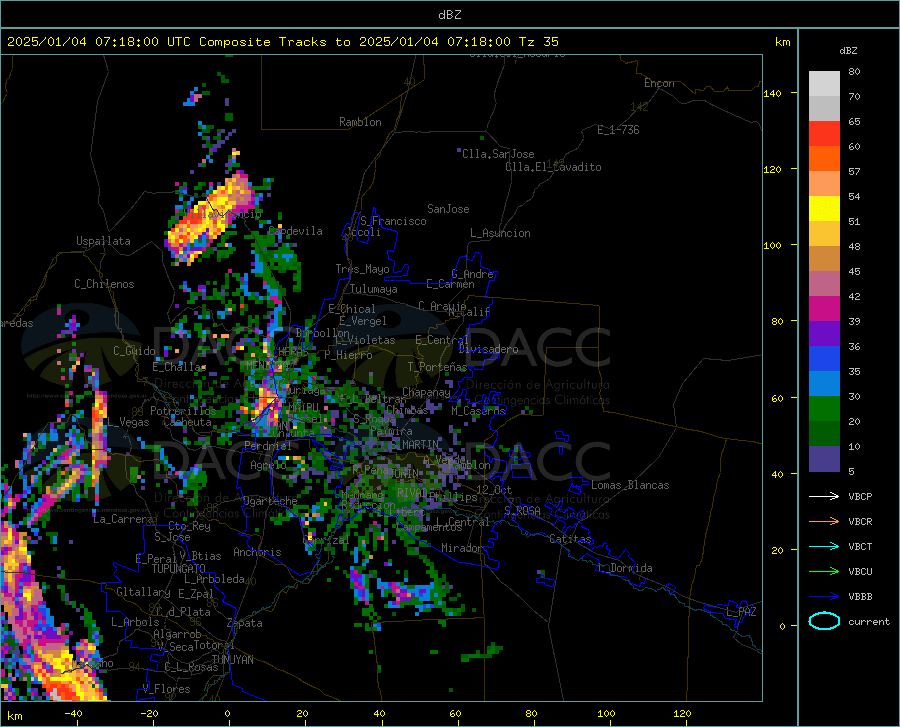Click the blue VBBB arrow legend icon
The width and height of the screenshot is (900, 727).
click(x=824, y=597)
